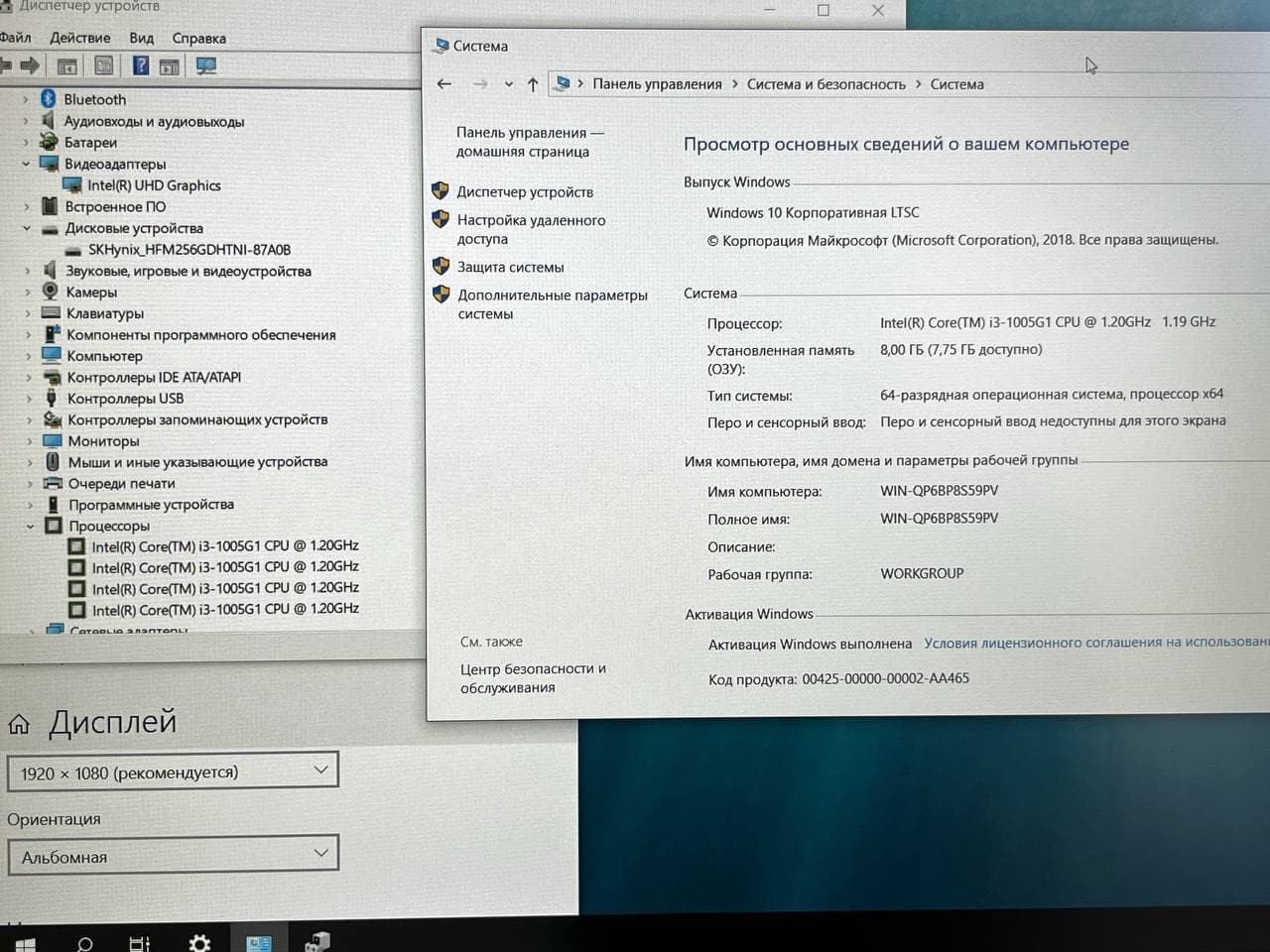The image size is (1270, 952).
Task: Click the blue Help question mark toolbar icon
Action: coord(141,66)
